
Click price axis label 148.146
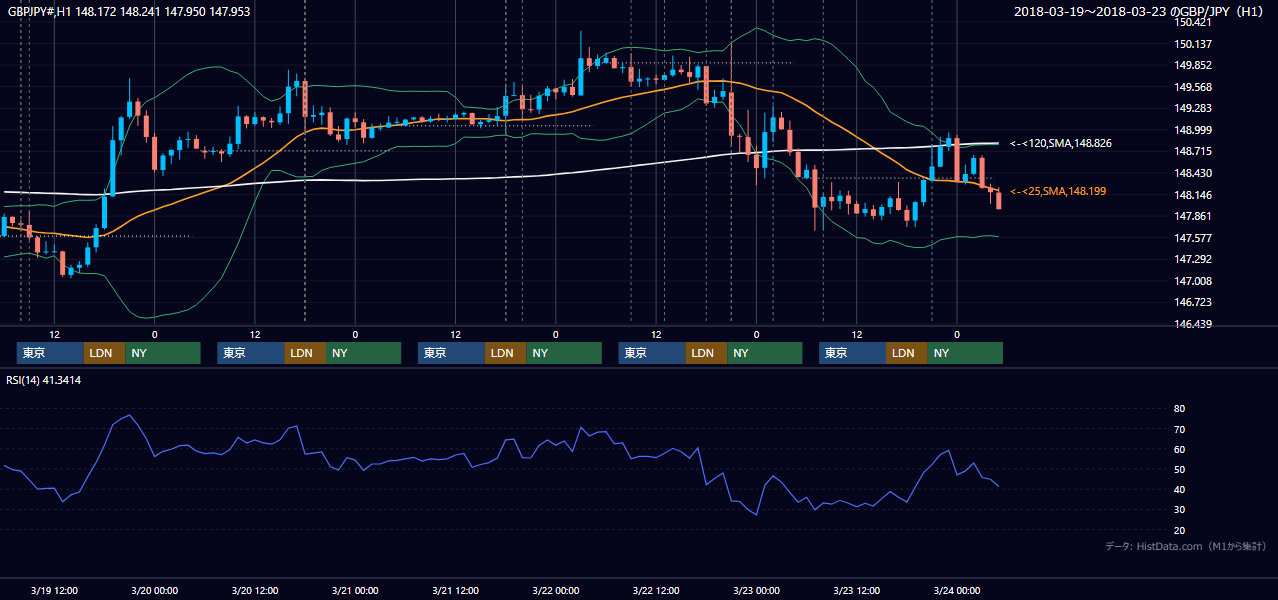1193,195
